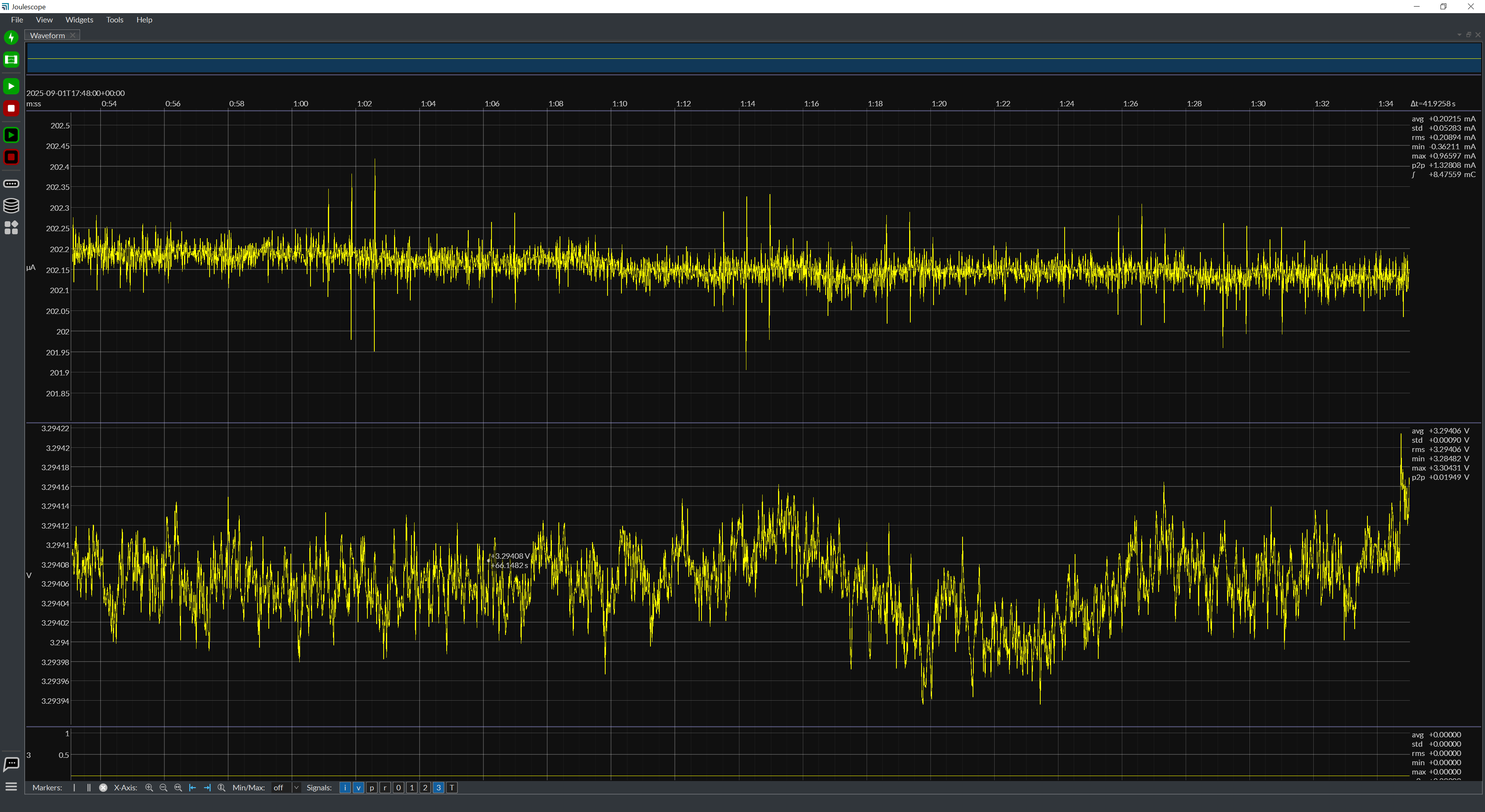Enable the power 'p' signal button
1485x812 pixels.
(x=372, y=788)
